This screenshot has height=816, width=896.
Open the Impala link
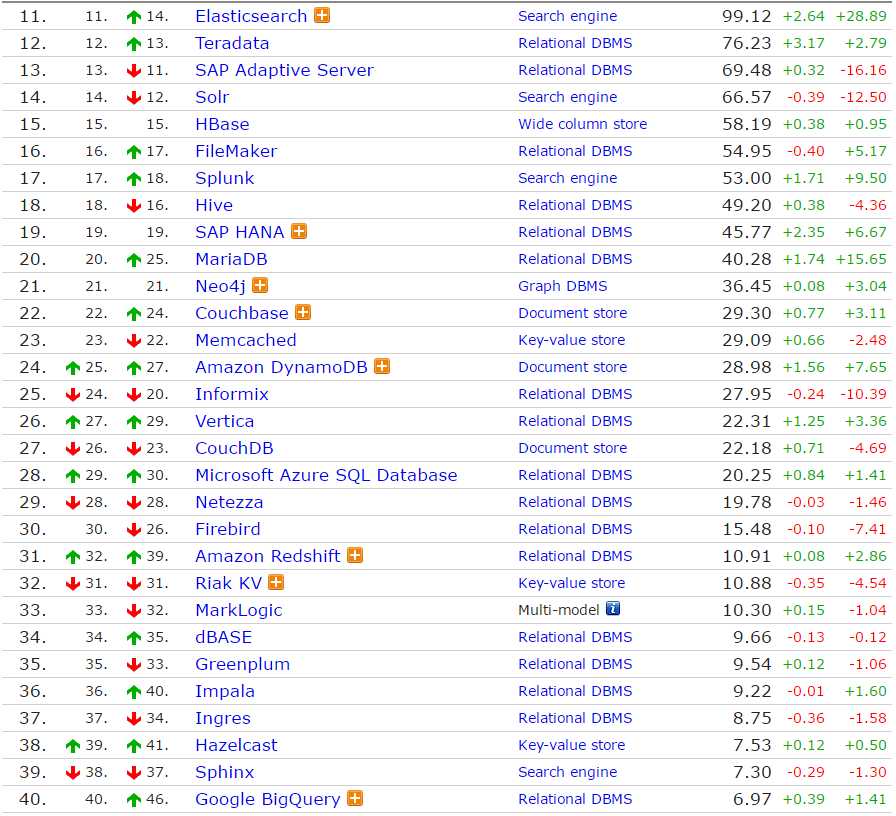[x=225, y=691]
